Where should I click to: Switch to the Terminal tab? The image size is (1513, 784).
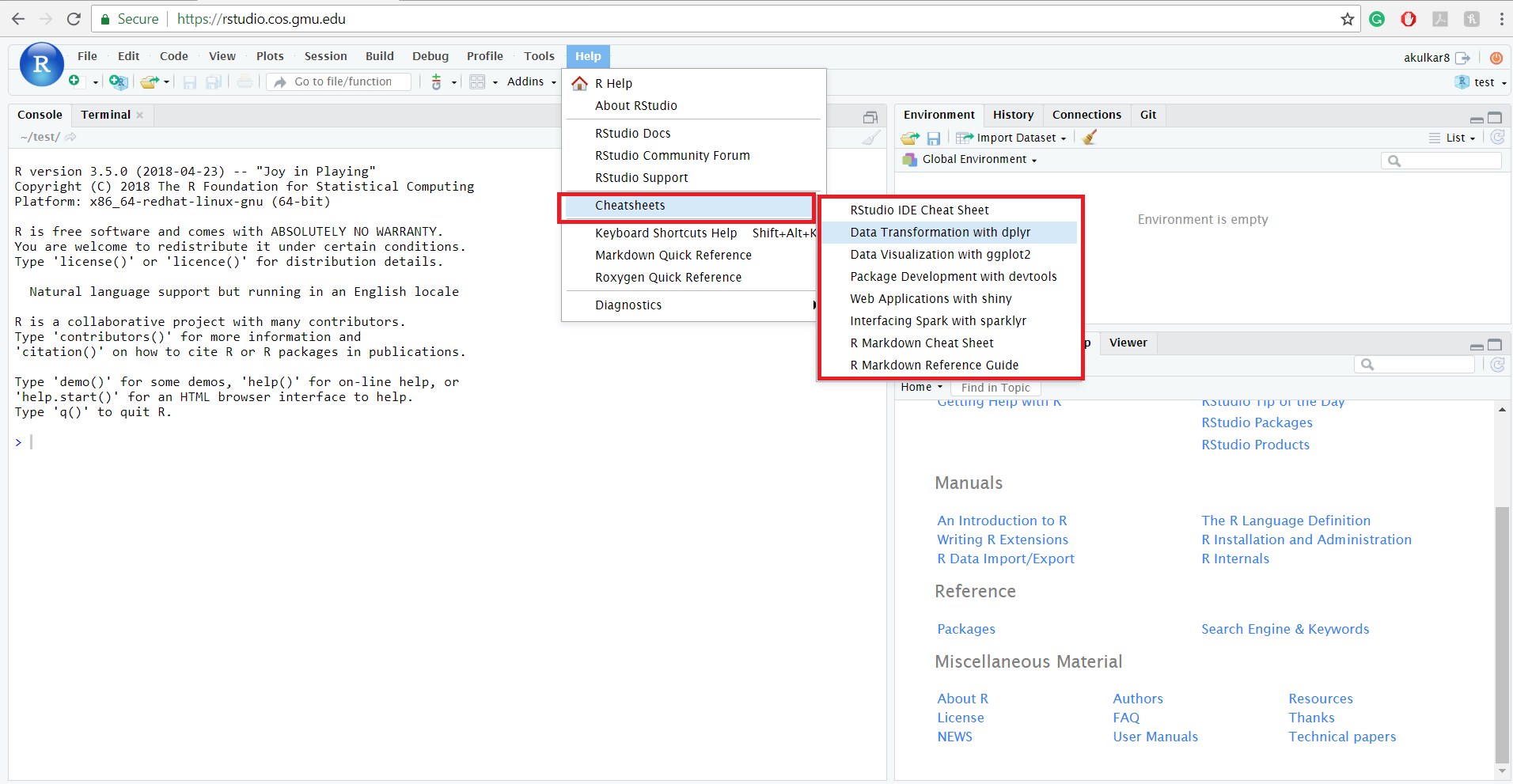[105, 115]
